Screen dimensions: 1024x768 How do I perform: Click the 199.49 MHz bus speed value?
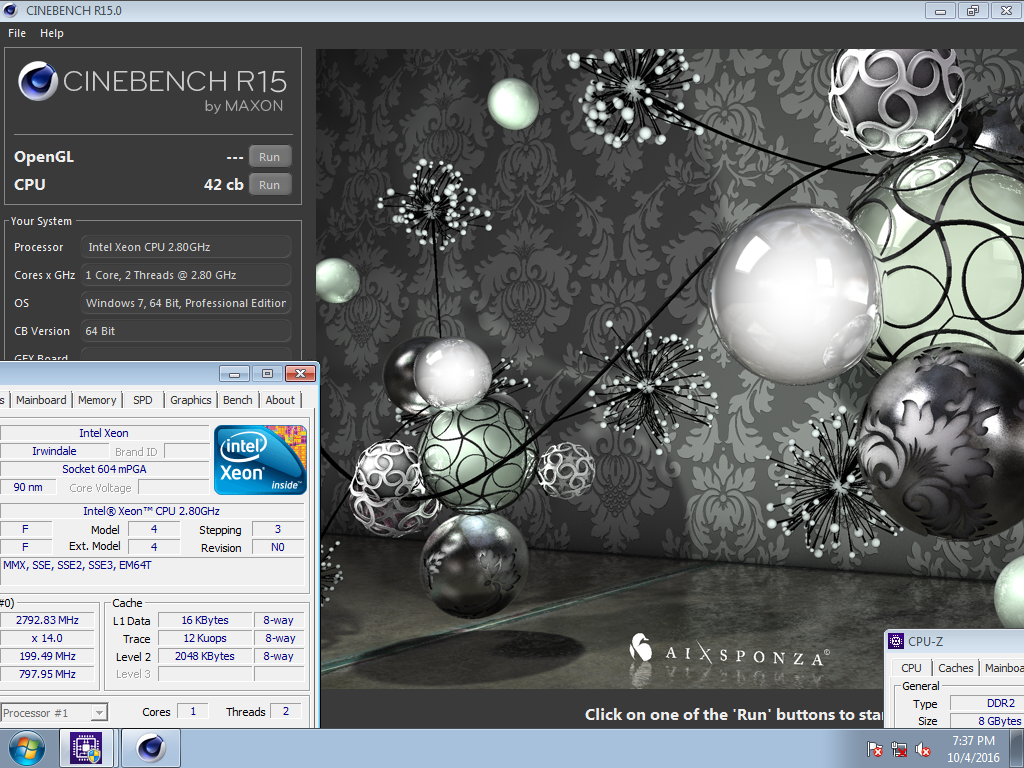(x=48, y=656)
